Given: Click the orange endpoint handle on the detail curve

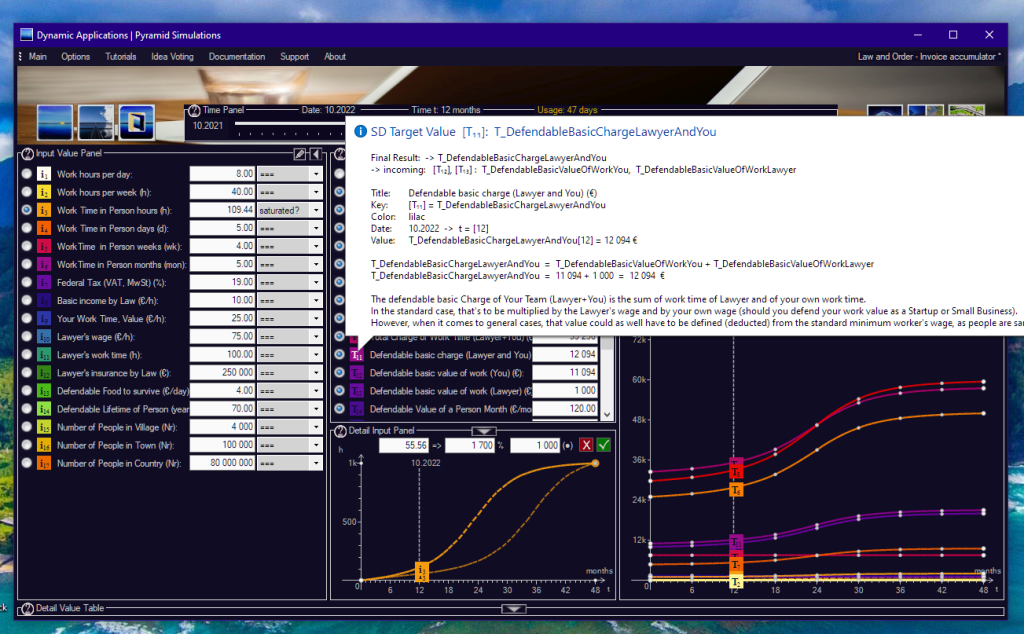Looking at the screenshot, I should point(595,463).
